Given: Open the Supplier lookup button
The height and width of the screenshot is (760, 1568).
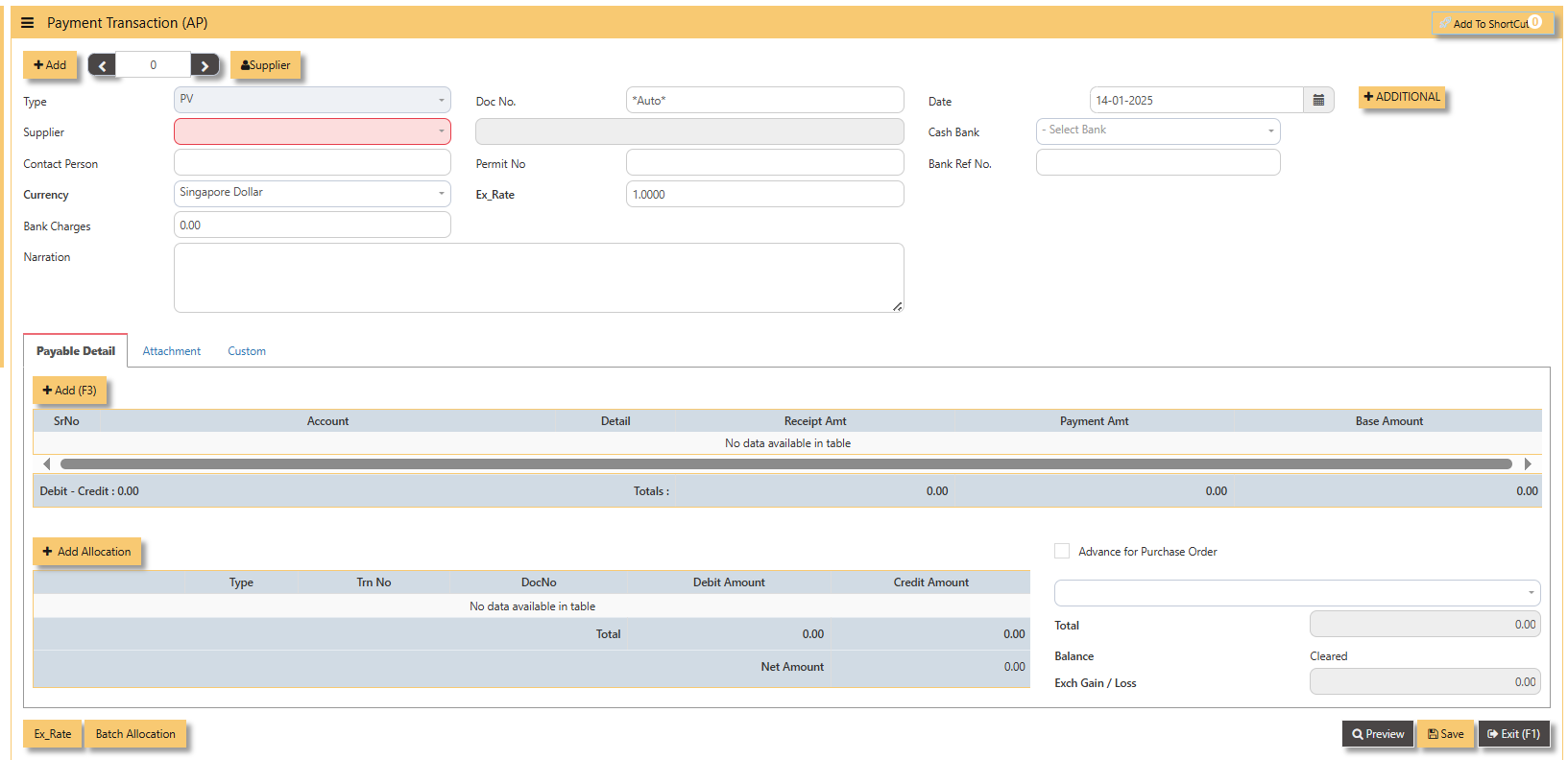Looking at the screenshot, I should [265, 65].
